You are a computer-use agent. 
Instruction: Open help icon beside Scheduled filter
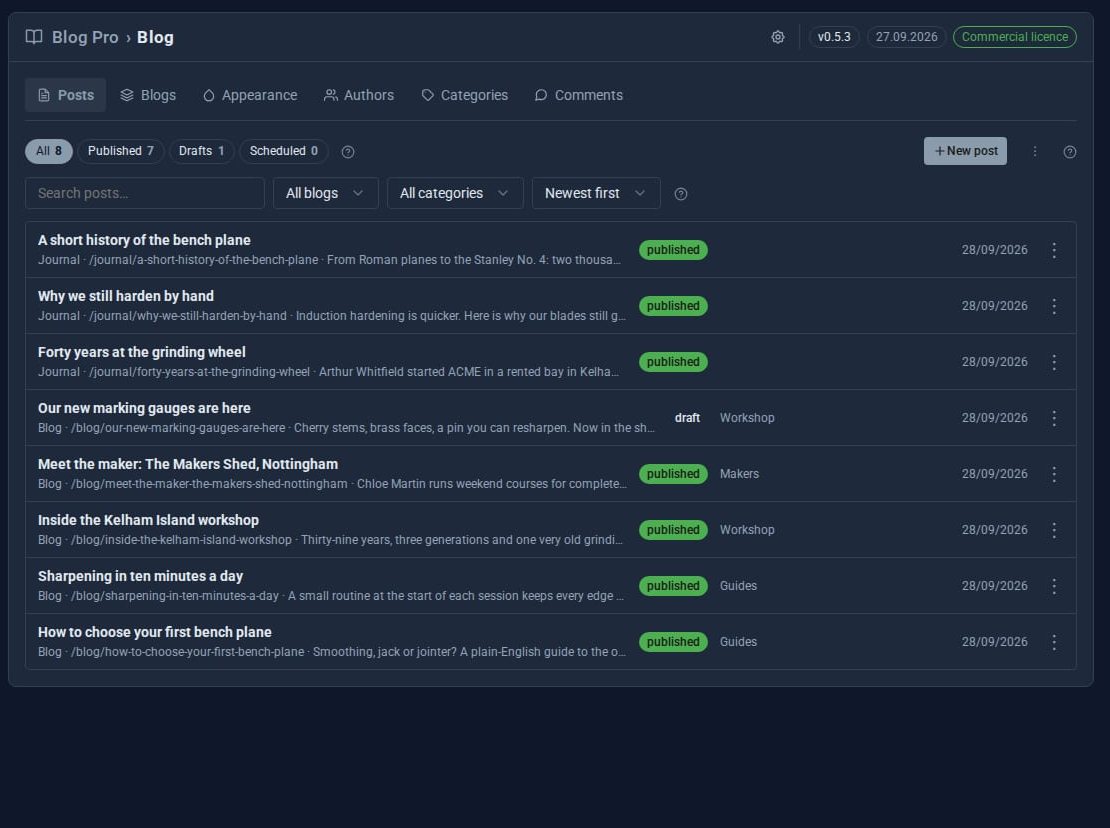point(348,151)
